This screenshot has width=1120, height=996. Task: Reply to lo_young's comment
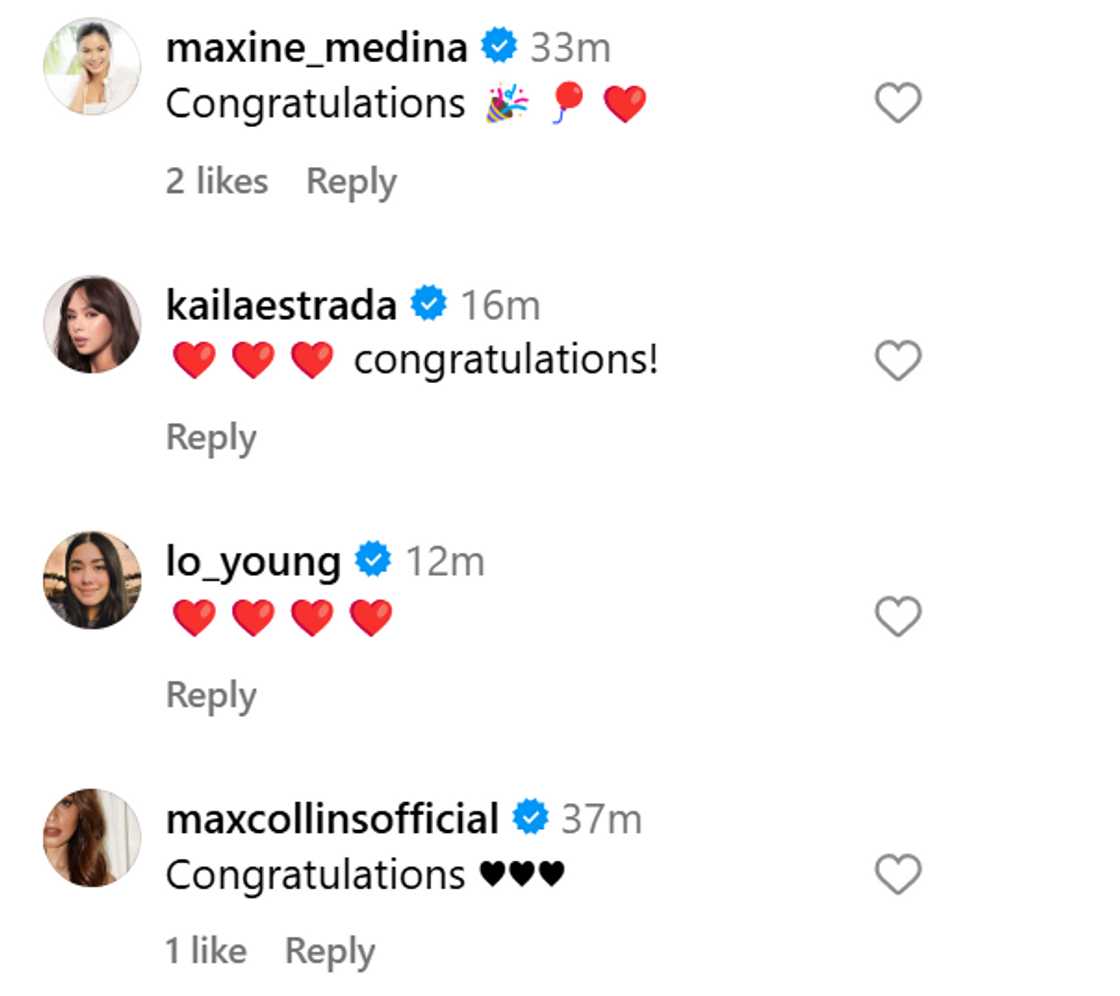tap(211, 695)
